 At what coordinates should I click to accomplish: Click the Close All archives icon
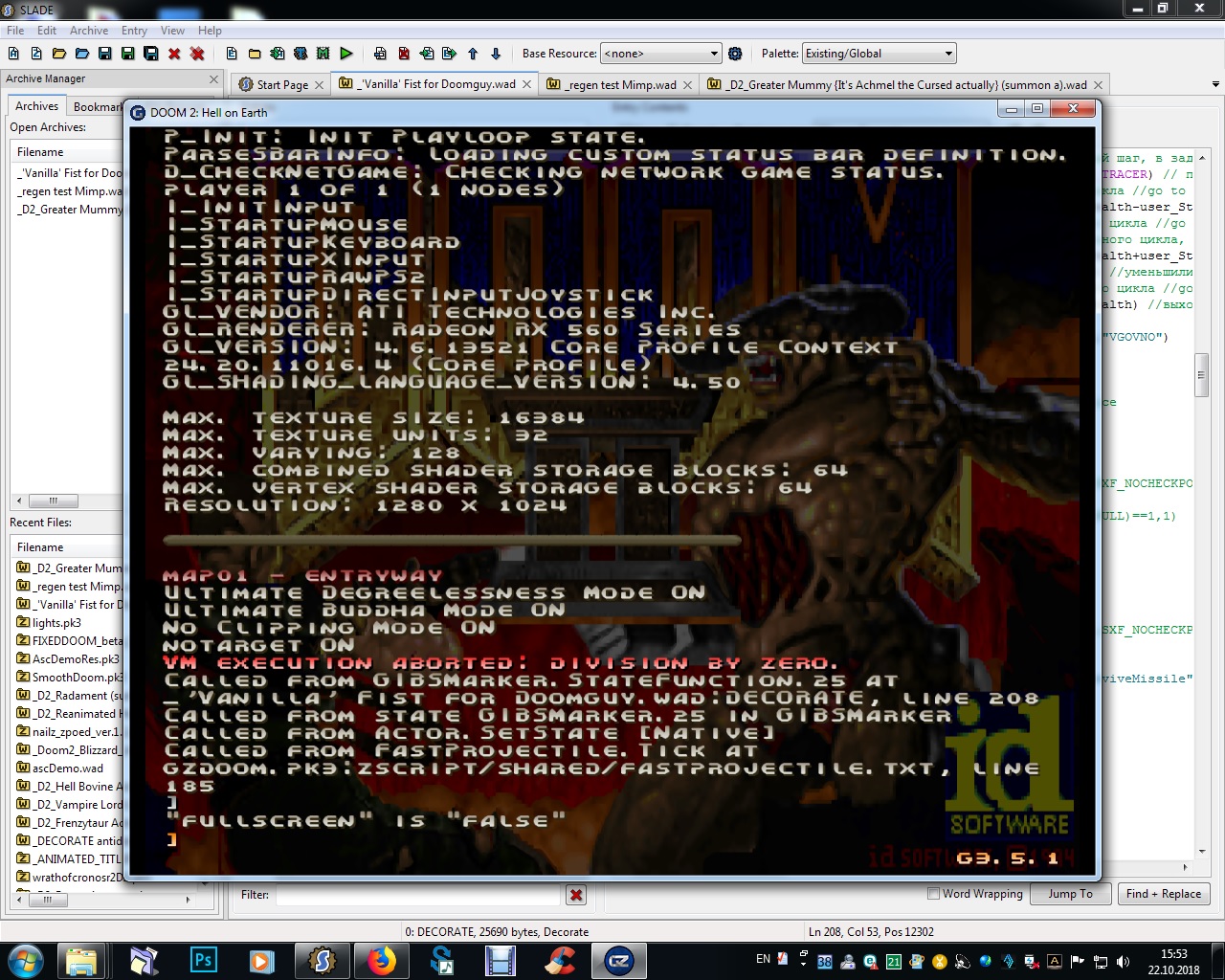coord(197,54)
